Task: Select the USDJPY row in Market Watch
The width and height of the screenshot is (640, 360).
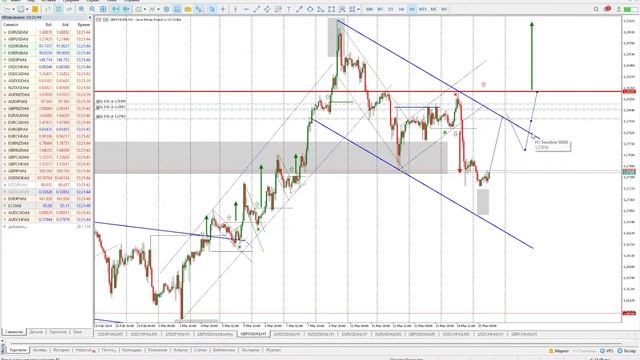Action: [x=47, y=60]
